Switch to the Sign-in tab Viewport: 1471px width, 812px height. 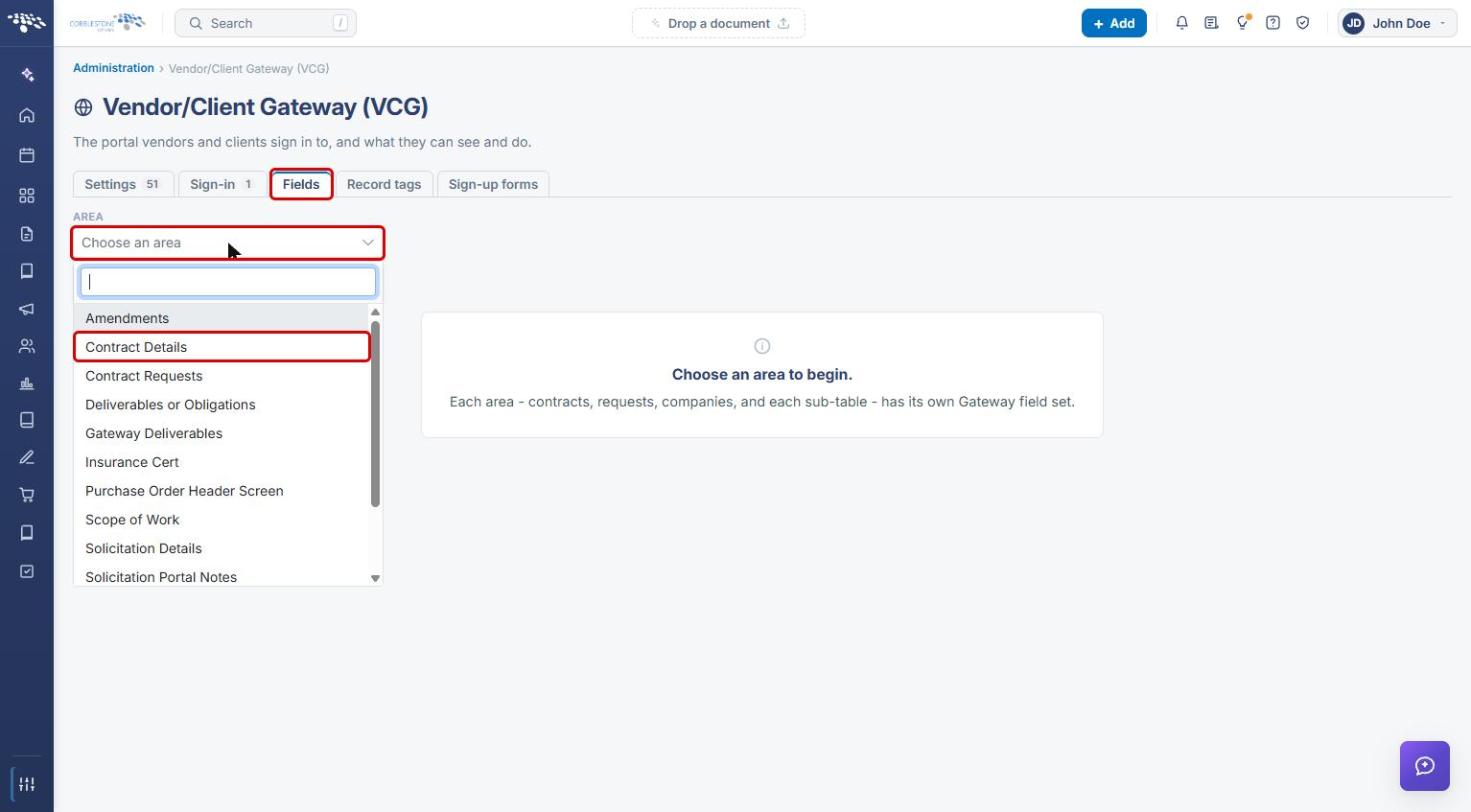point(222,184)
